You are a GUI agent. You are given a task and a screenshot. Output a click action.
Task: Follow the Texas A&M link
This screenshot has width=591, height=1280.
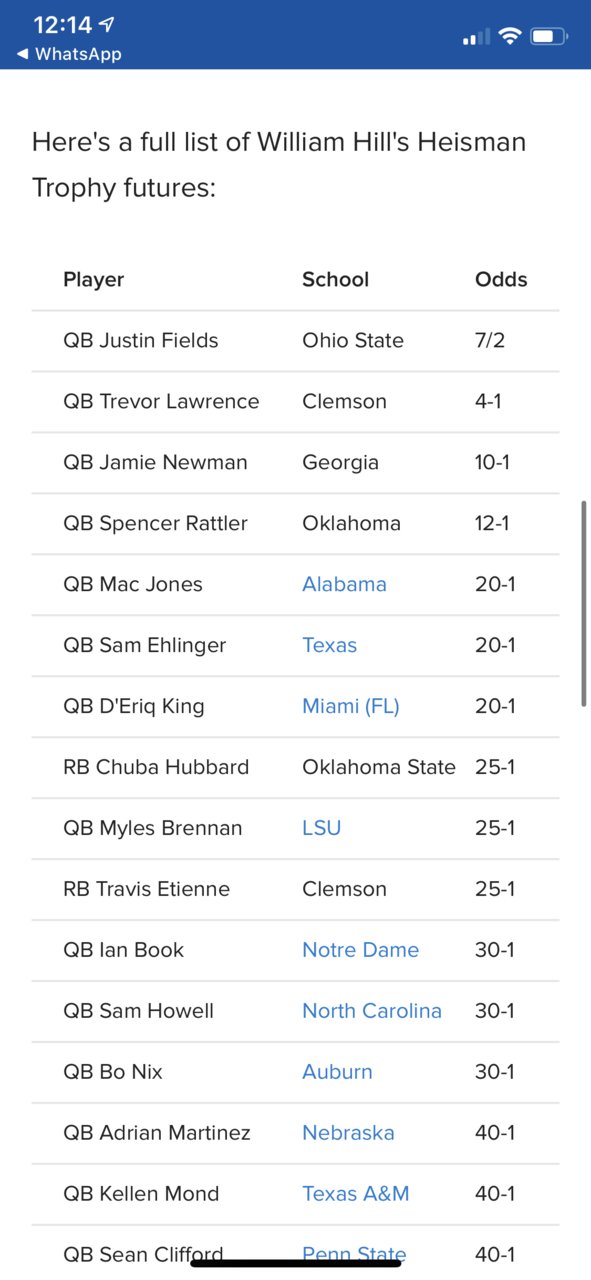coord(355,1194)
